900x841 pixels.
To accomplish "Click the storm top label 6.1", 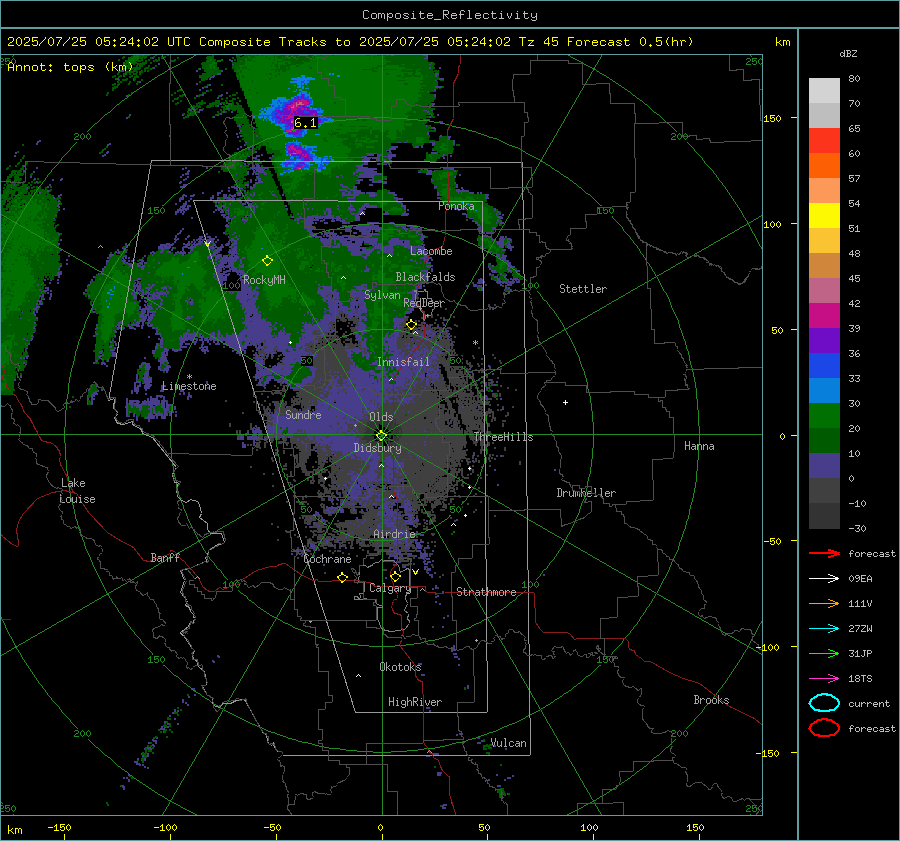I will click(305, 123).
